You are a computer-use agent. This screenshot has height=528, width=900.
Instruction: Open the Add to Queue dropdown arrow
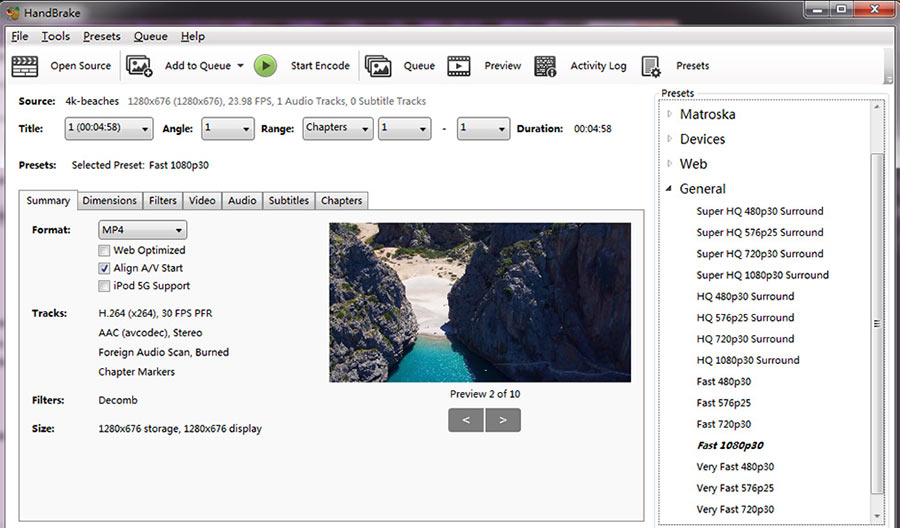[x=240, y=65]
